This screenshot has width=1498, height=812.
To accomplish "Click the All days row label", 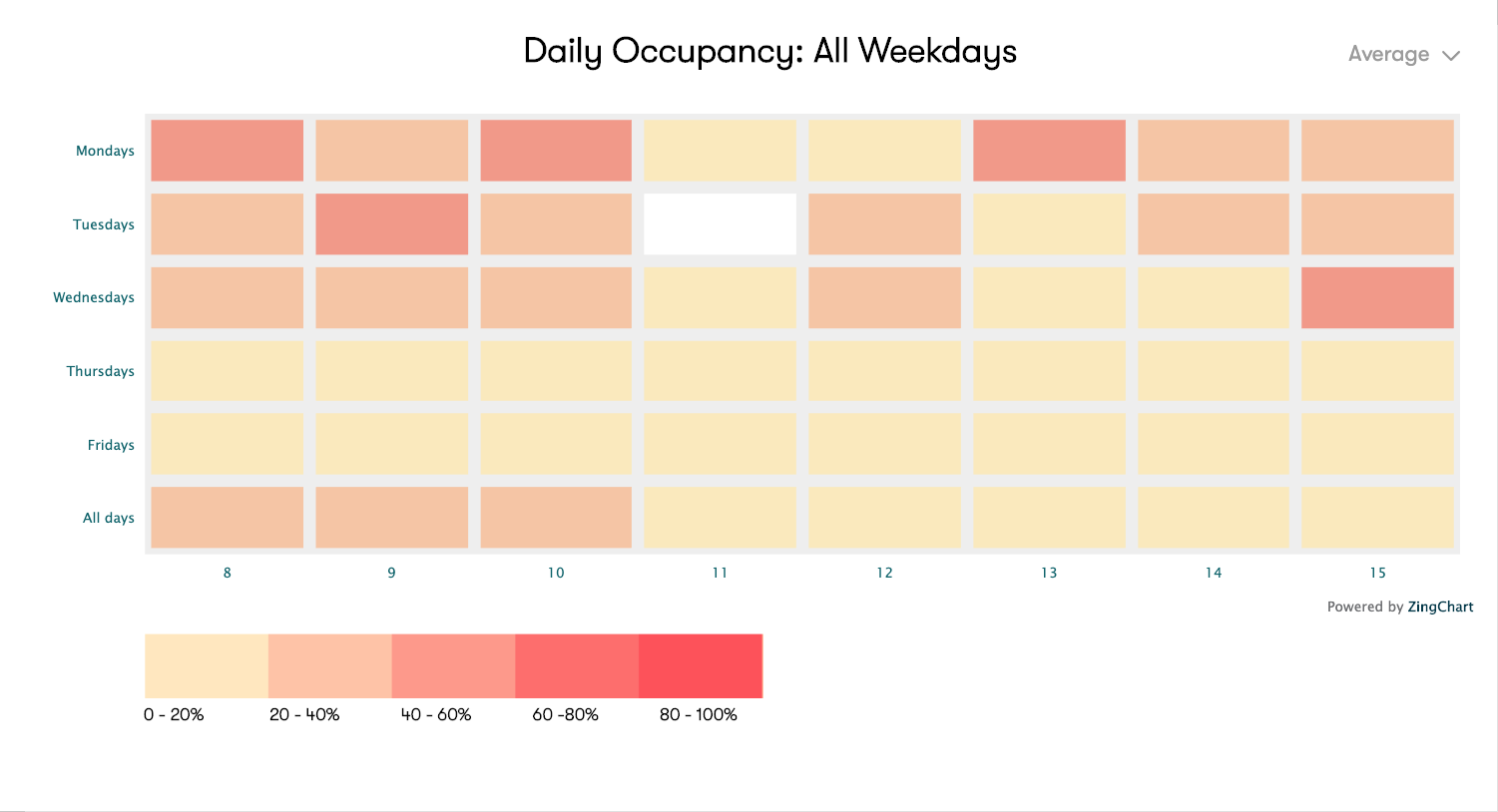I will (x=109, y=518).
